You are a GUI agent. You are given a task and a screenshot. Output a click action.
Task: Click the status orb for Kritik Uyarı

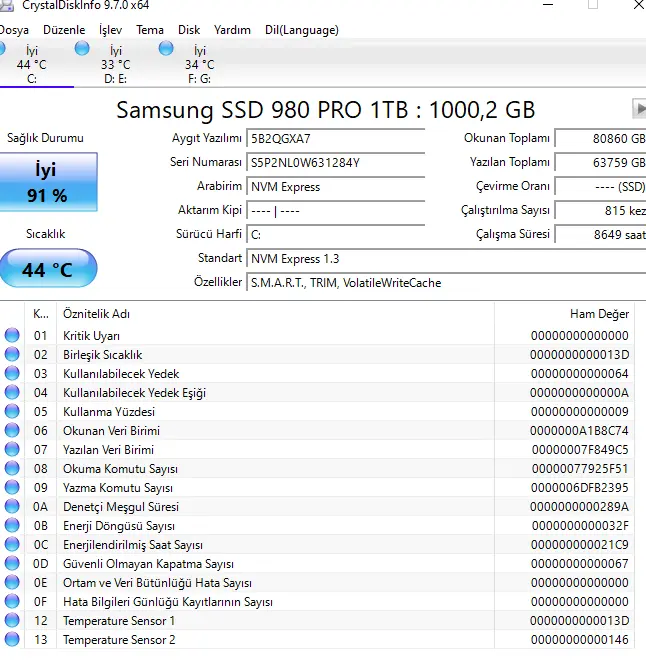[x=12, y=335]
